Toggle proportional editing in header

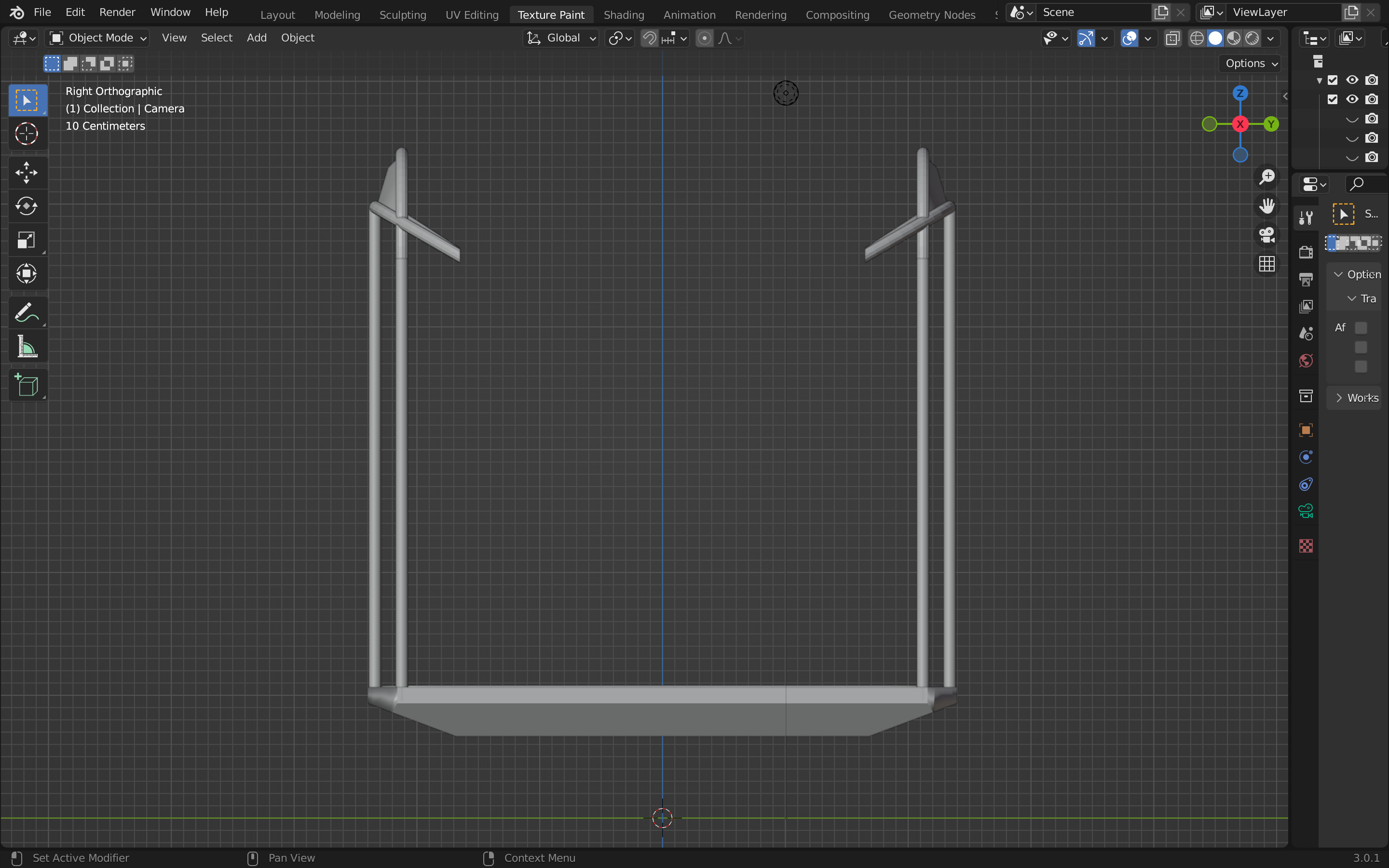(x=704, y=38)
